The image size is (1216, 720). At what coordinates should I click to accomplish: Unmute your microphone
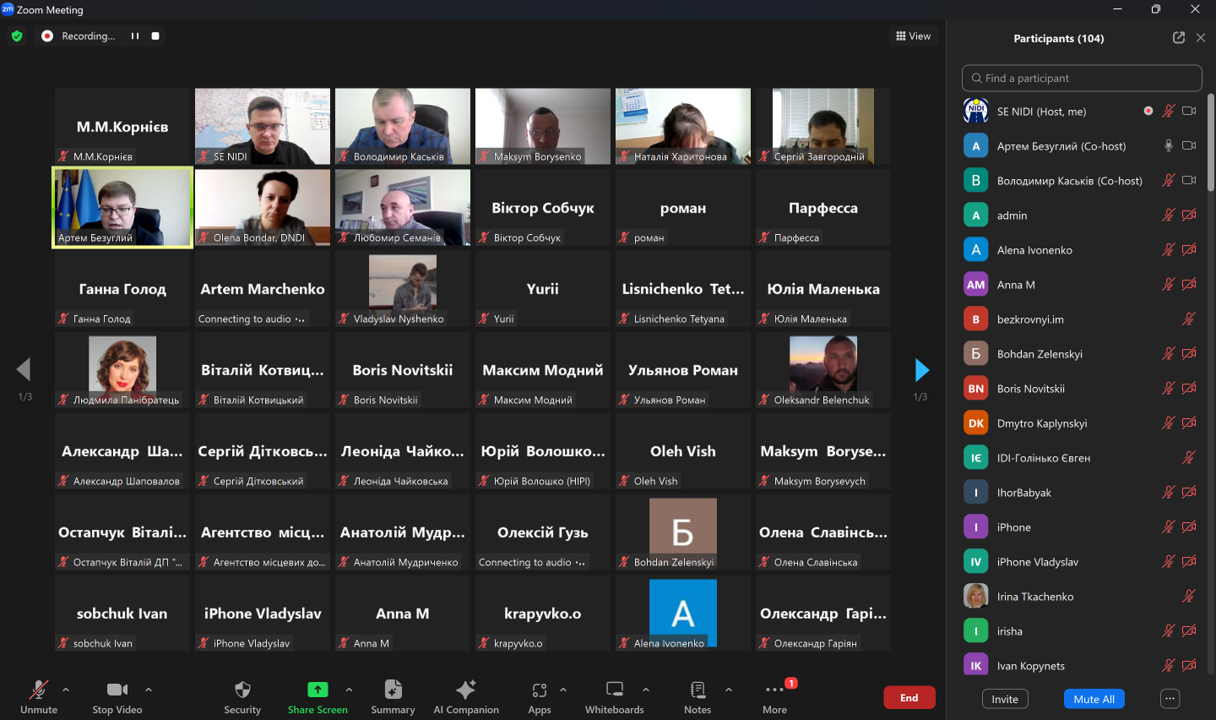coord(39,690)
